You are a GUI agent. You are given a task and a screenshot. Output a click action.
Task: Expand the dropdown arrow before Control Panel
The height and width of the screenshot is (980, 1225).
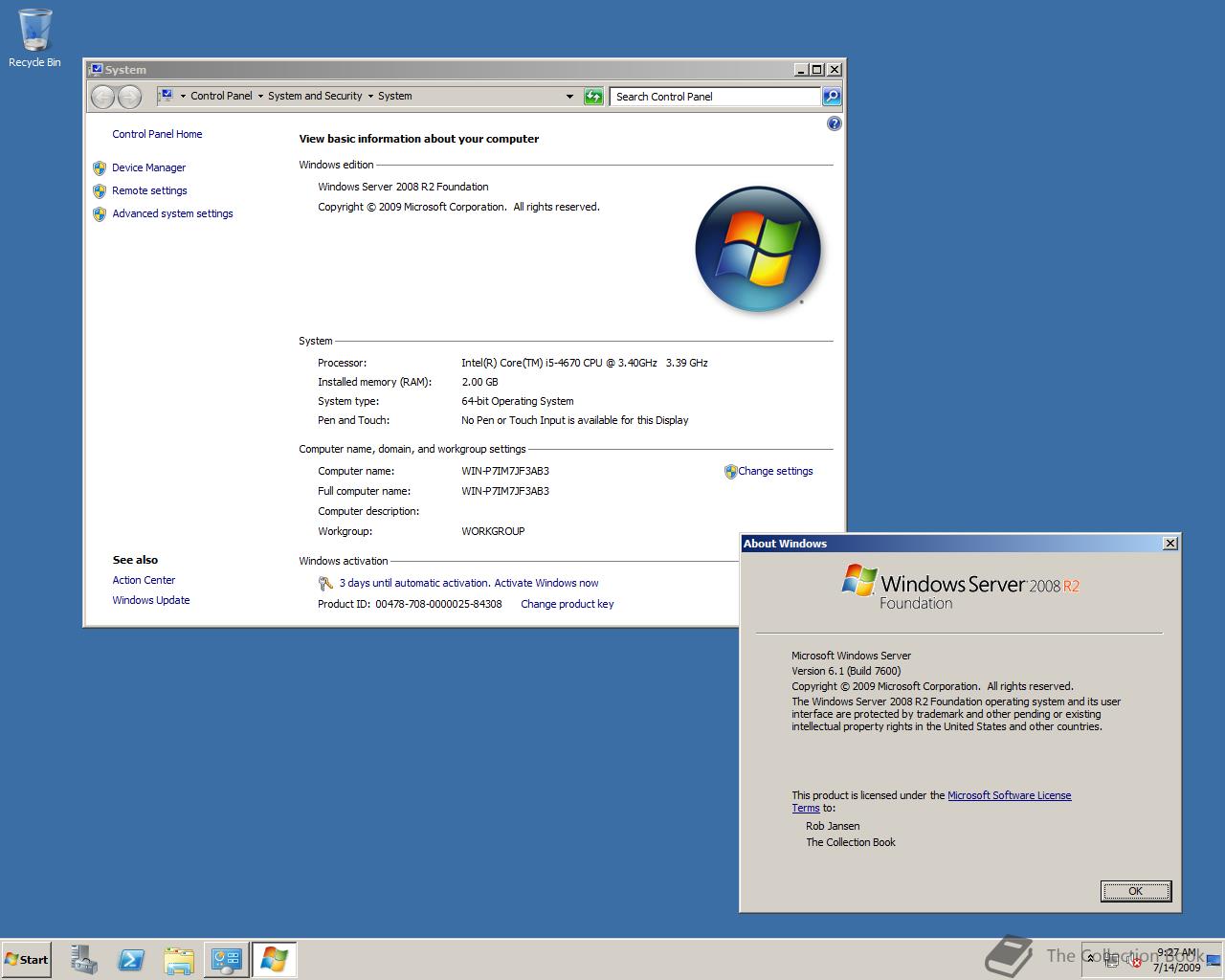(x=183, y=97)
